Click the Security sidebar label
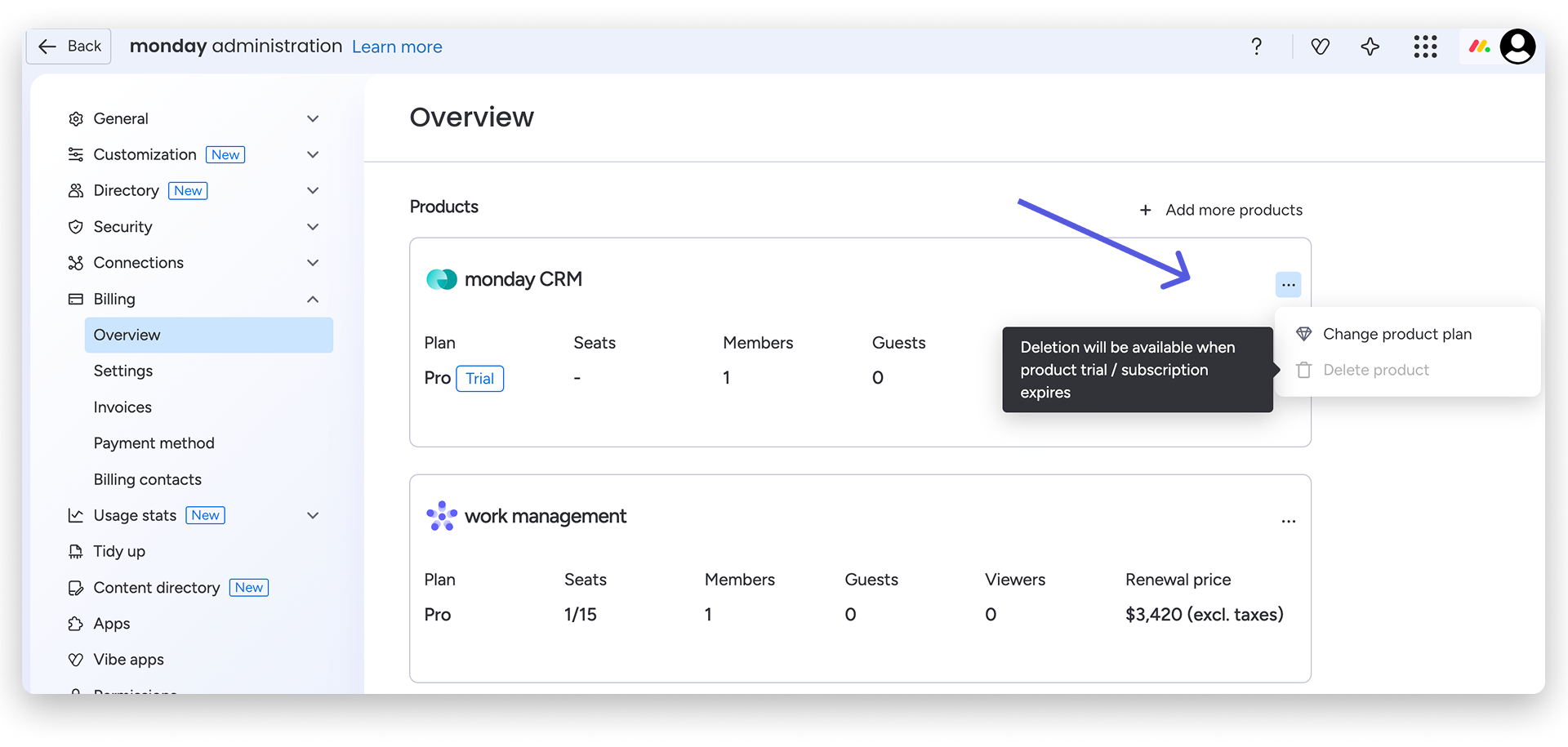Screen dimensions: 1568x747 [122, 227]
